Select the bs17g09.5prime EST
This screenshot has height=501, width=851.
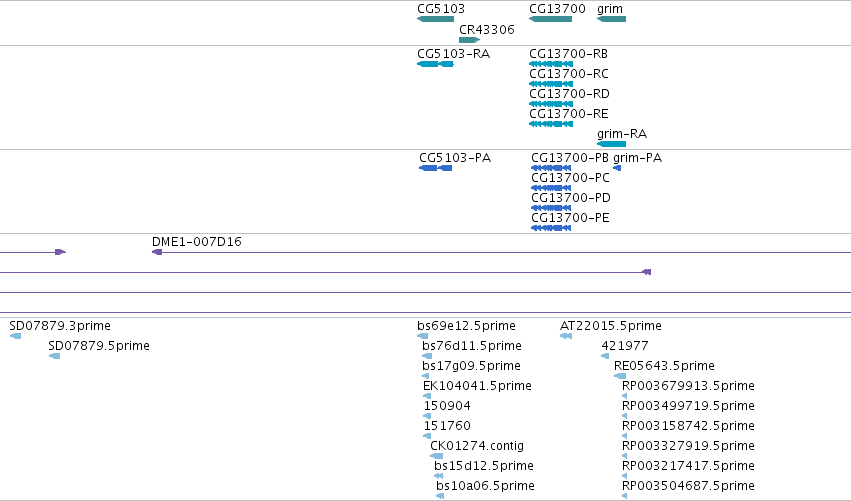point(426,376)
